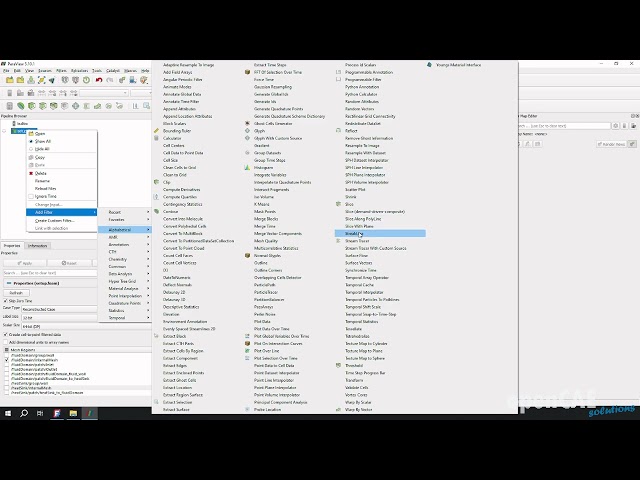Toggle Ignore Time checkbox in context menu

(x=31, y=196)
